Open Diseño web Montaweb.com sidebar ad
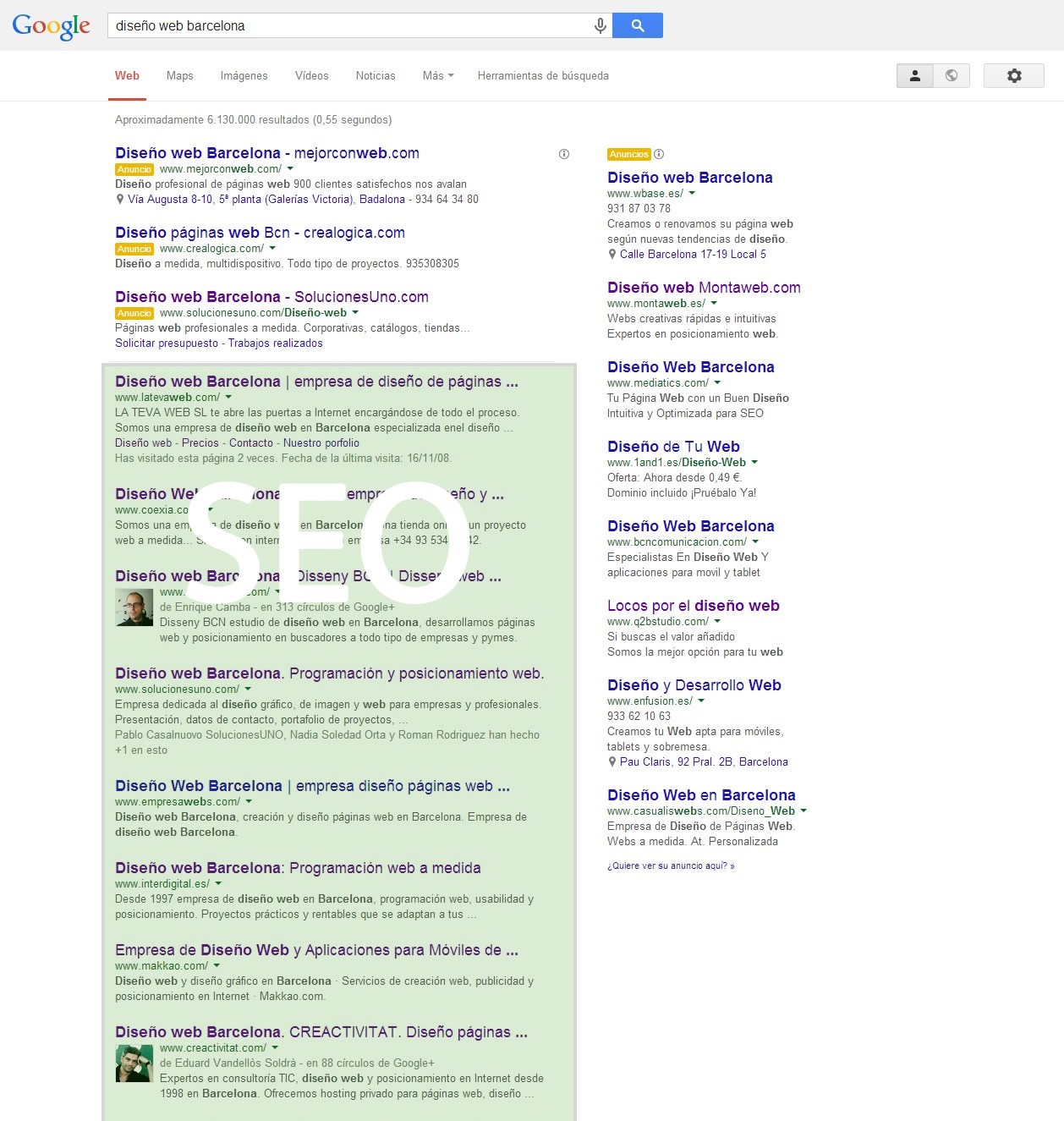Screen dimensions: 1064x1121 (x=704, y=288)
